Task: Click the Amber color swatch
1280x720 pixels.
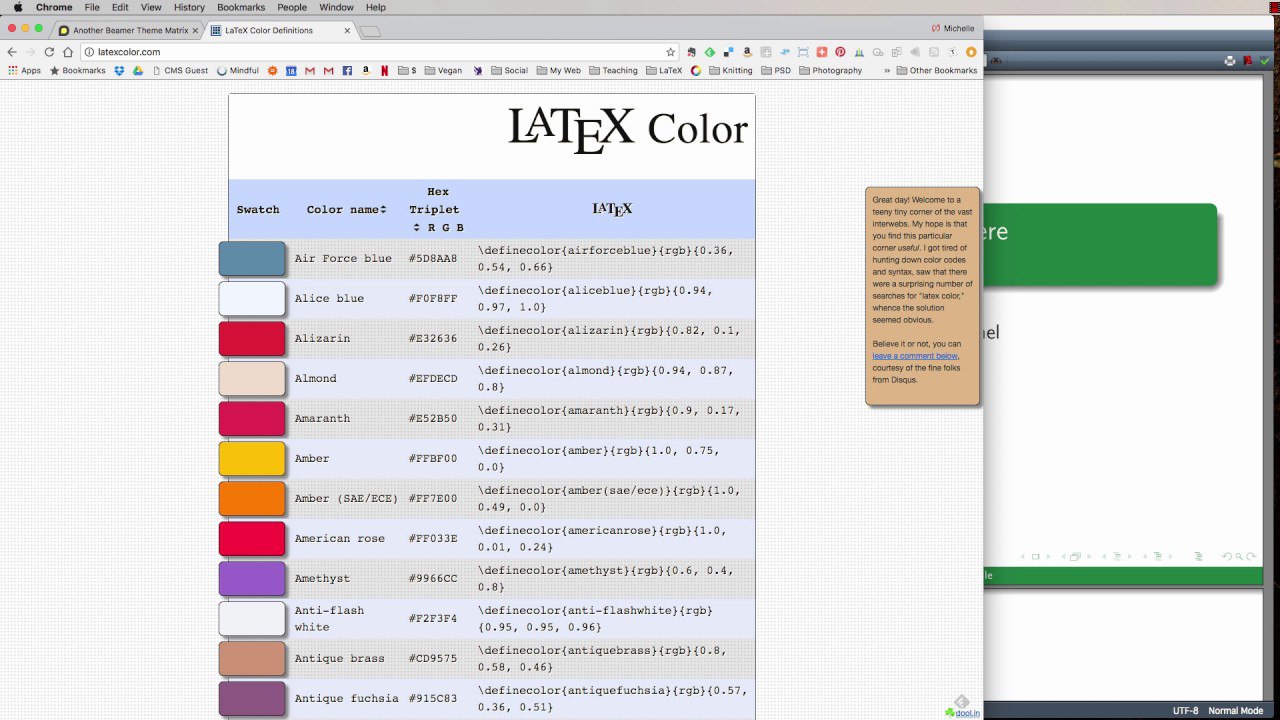Action: coord(252,459)
